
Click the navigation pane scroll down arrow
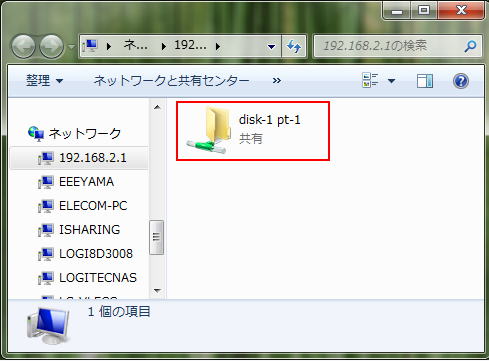(157, 291)
